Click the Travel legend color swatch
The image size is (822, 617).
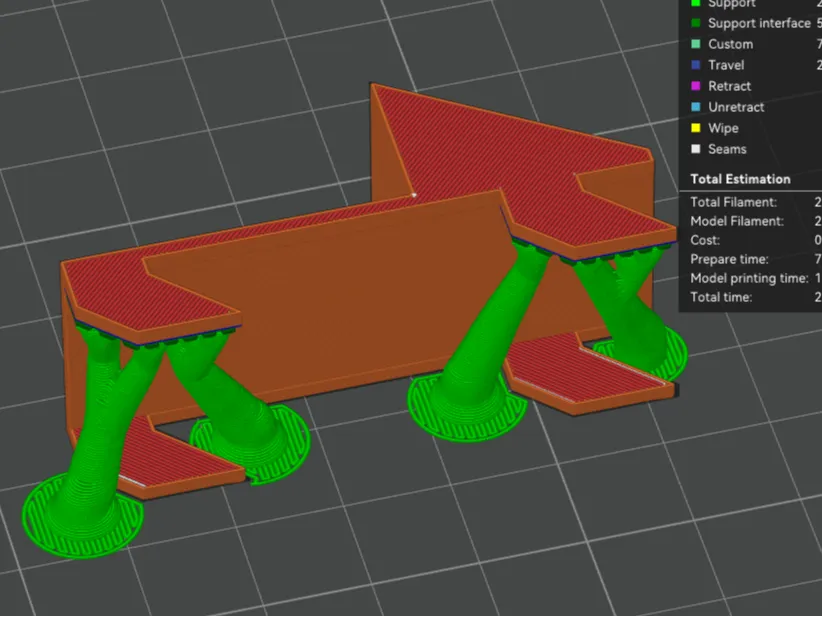point(696,65)
